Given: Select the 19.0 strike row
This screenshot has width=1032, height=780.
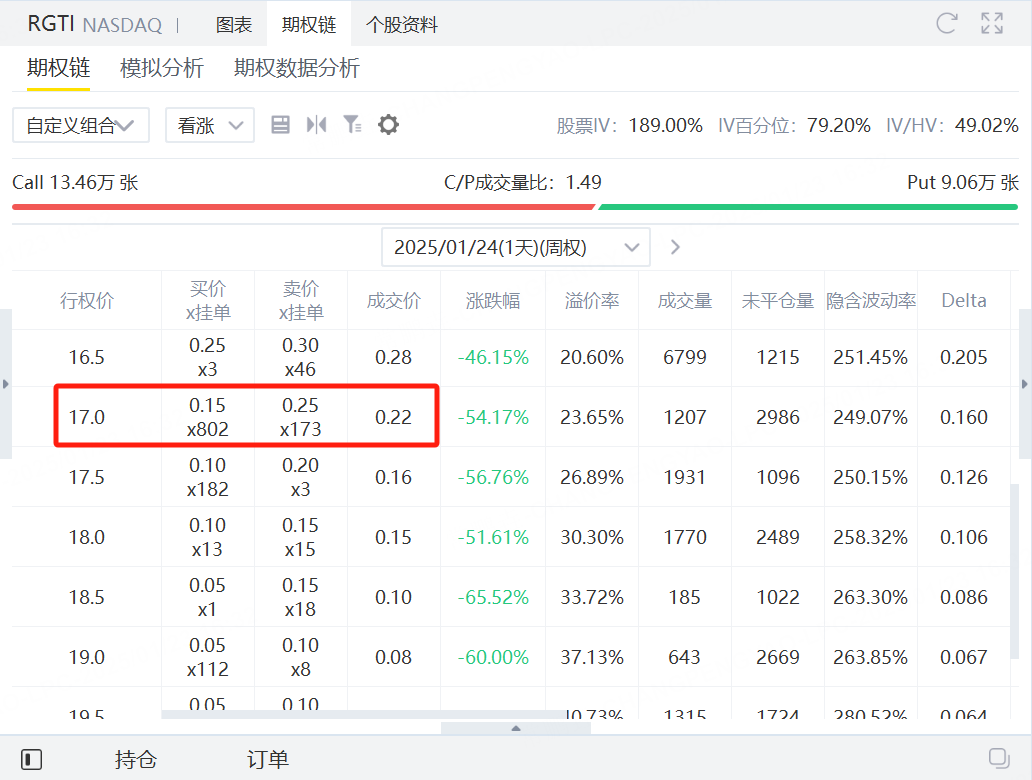Looking at the screenshot, I should pos(511,657).
